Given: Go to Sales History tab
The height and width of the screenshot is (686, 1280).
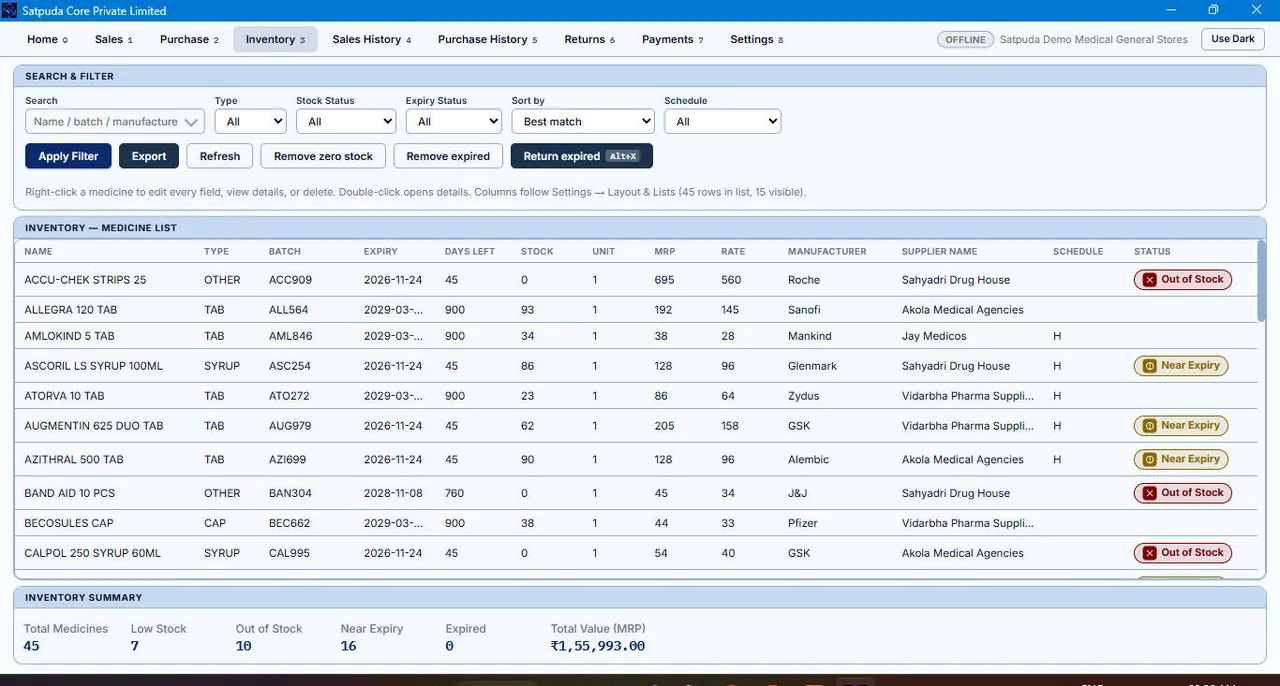Looking at the screenshot, I should pyautogui.click(x=371, y=39).
